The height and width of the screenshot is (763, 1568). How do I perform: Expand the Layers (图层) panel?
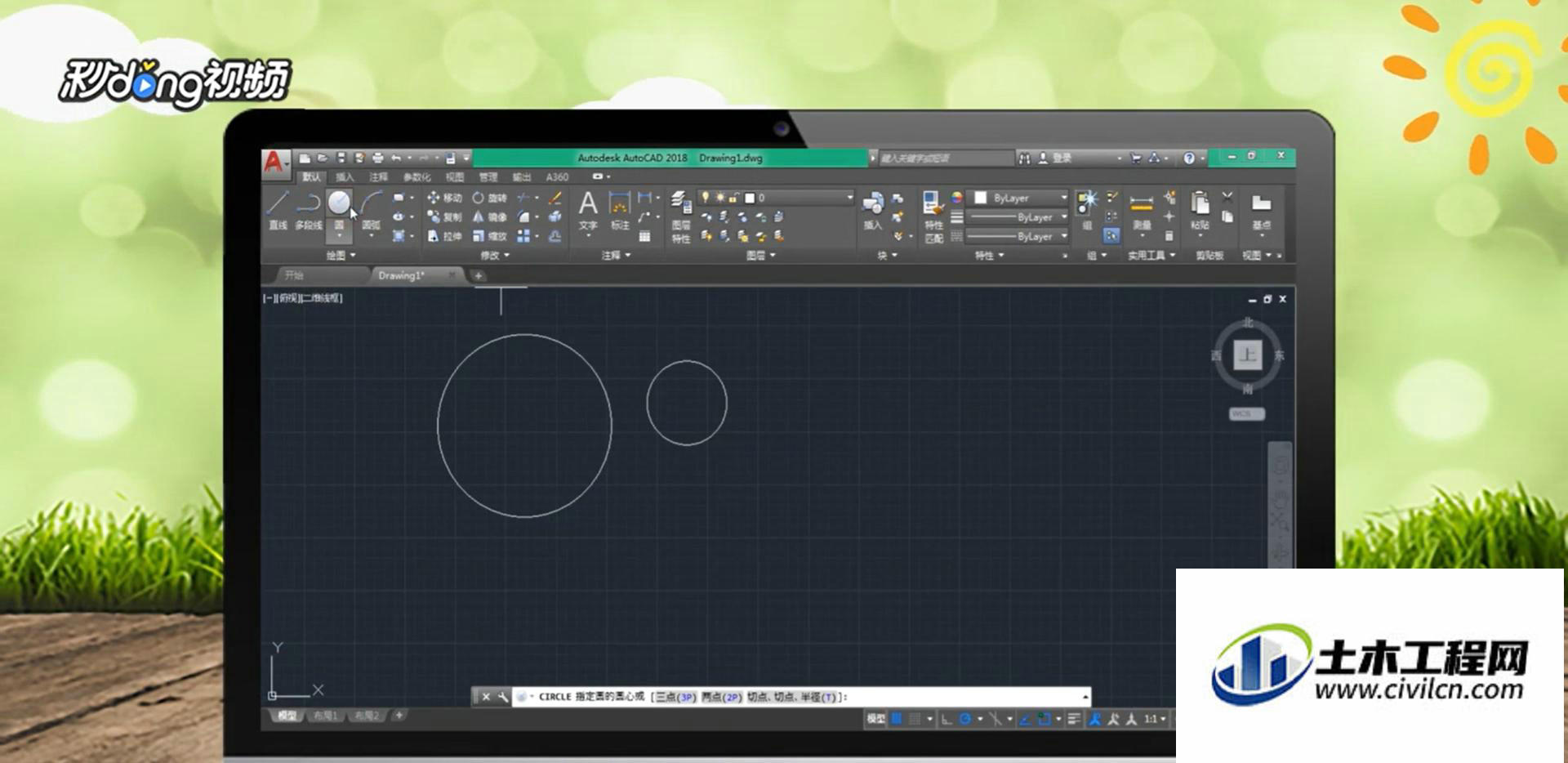tap(761, 256)
